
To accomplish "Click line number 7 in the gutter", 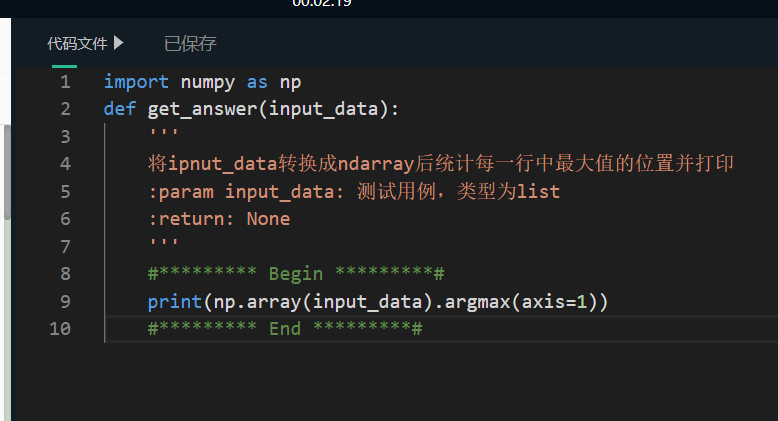I will click(x=65, y=247).
